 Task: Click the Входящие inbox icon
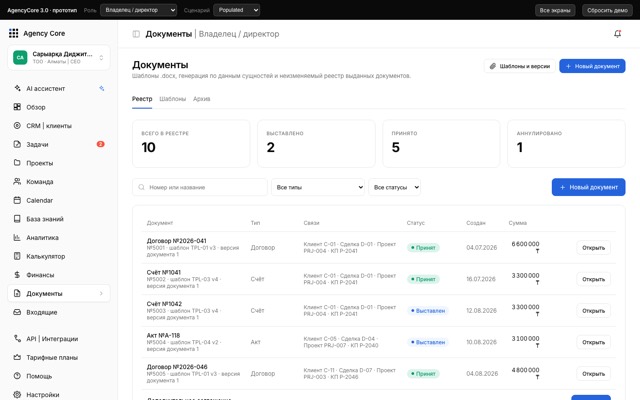click(17, 312)
